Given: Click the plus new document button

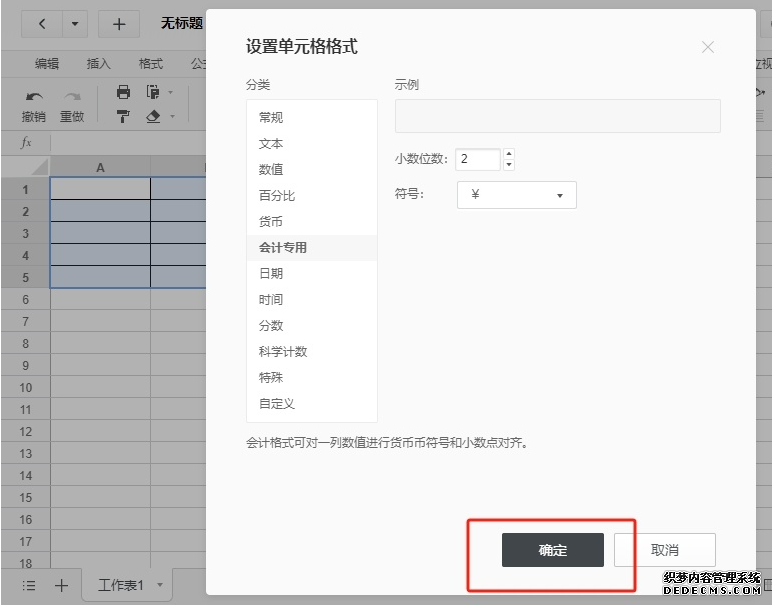Looking at the screenshot, I should pos(119,24).
